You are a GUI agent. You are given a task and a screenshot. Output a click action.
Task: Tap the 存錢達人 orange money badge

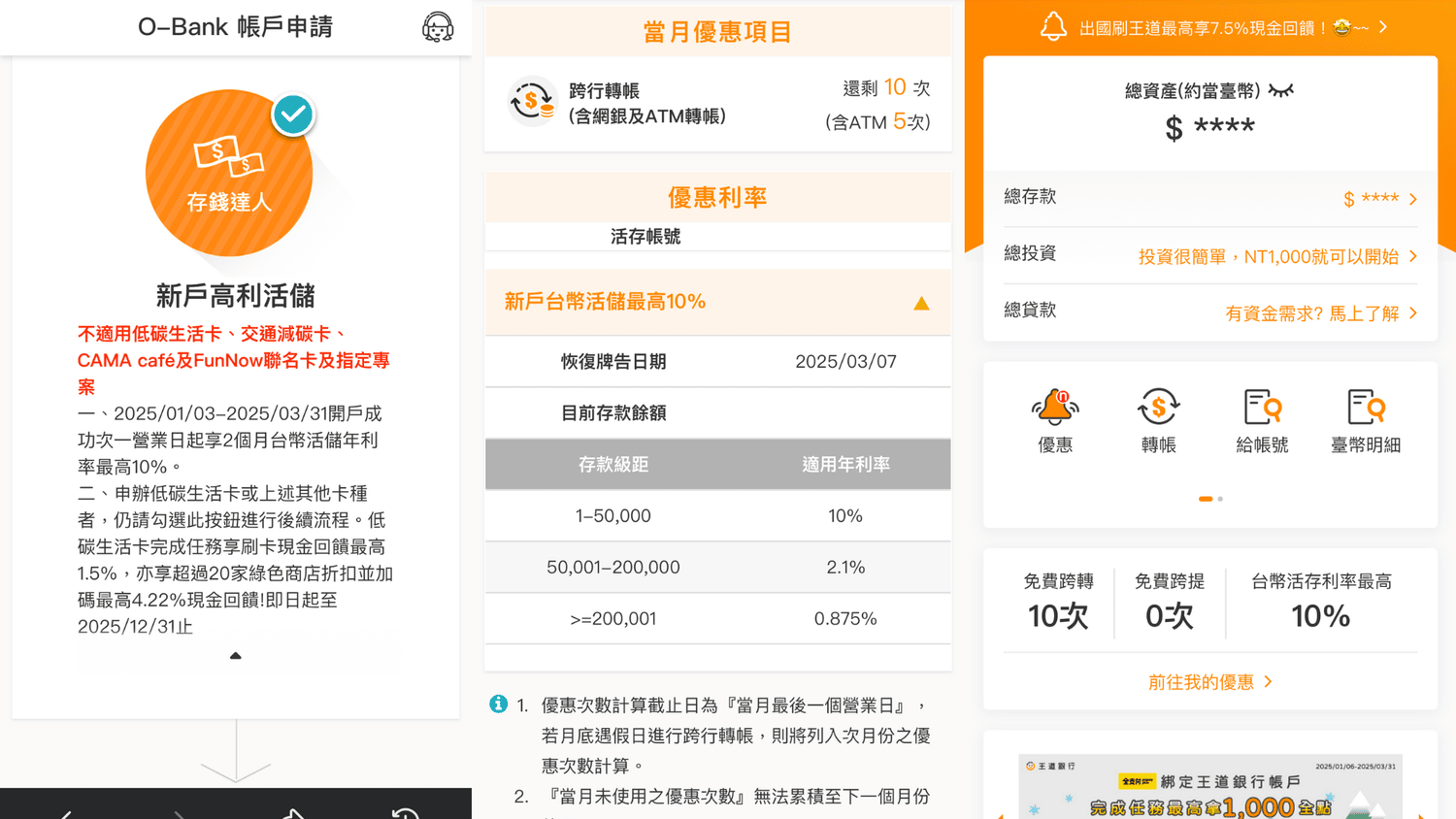pyautogui.click(x=229, y=173)
